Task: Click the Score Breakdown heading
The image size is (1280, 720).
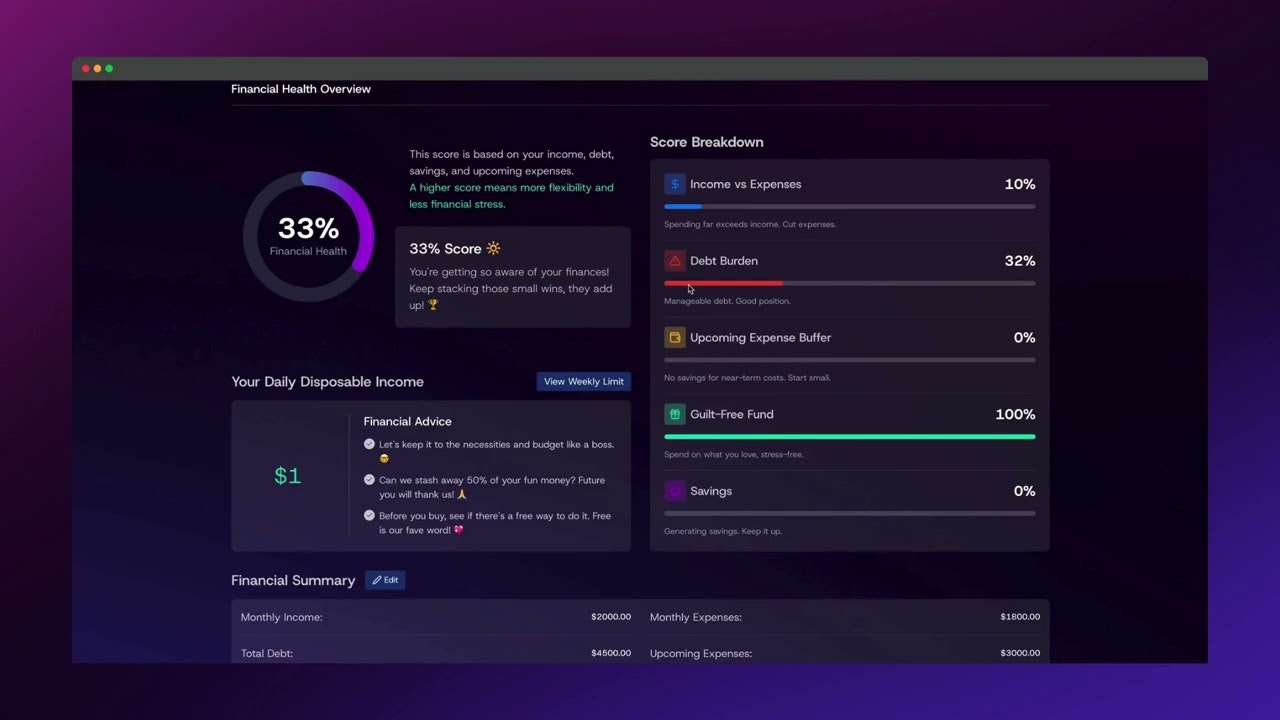Action: 707,142
